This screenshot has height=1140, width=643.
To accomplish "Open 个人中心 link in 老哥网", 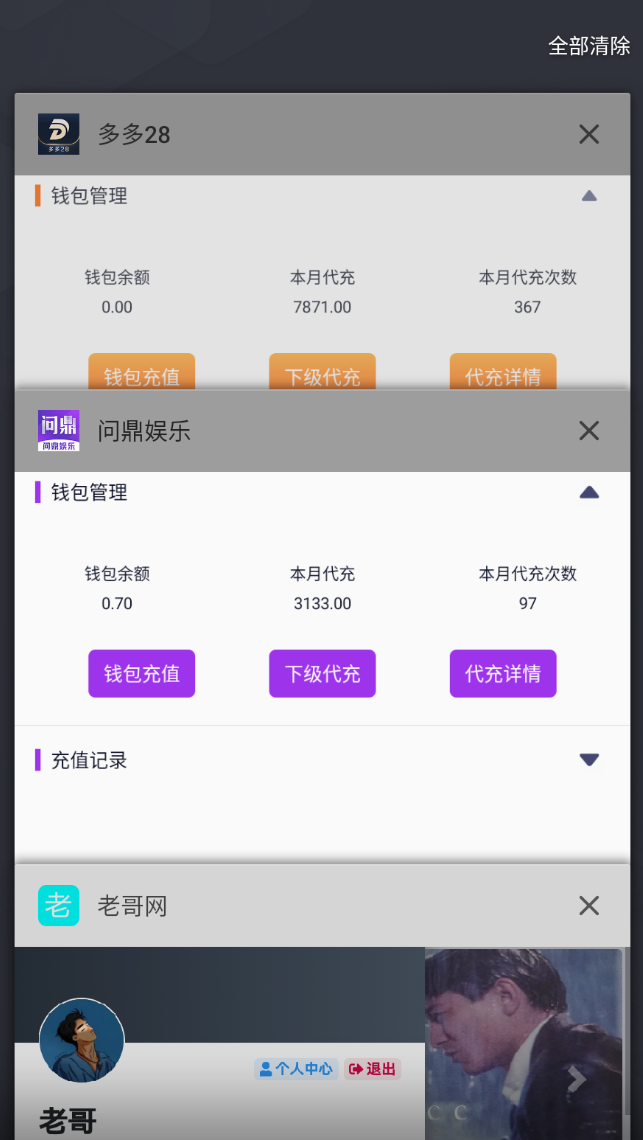I will click(296, 1069).
